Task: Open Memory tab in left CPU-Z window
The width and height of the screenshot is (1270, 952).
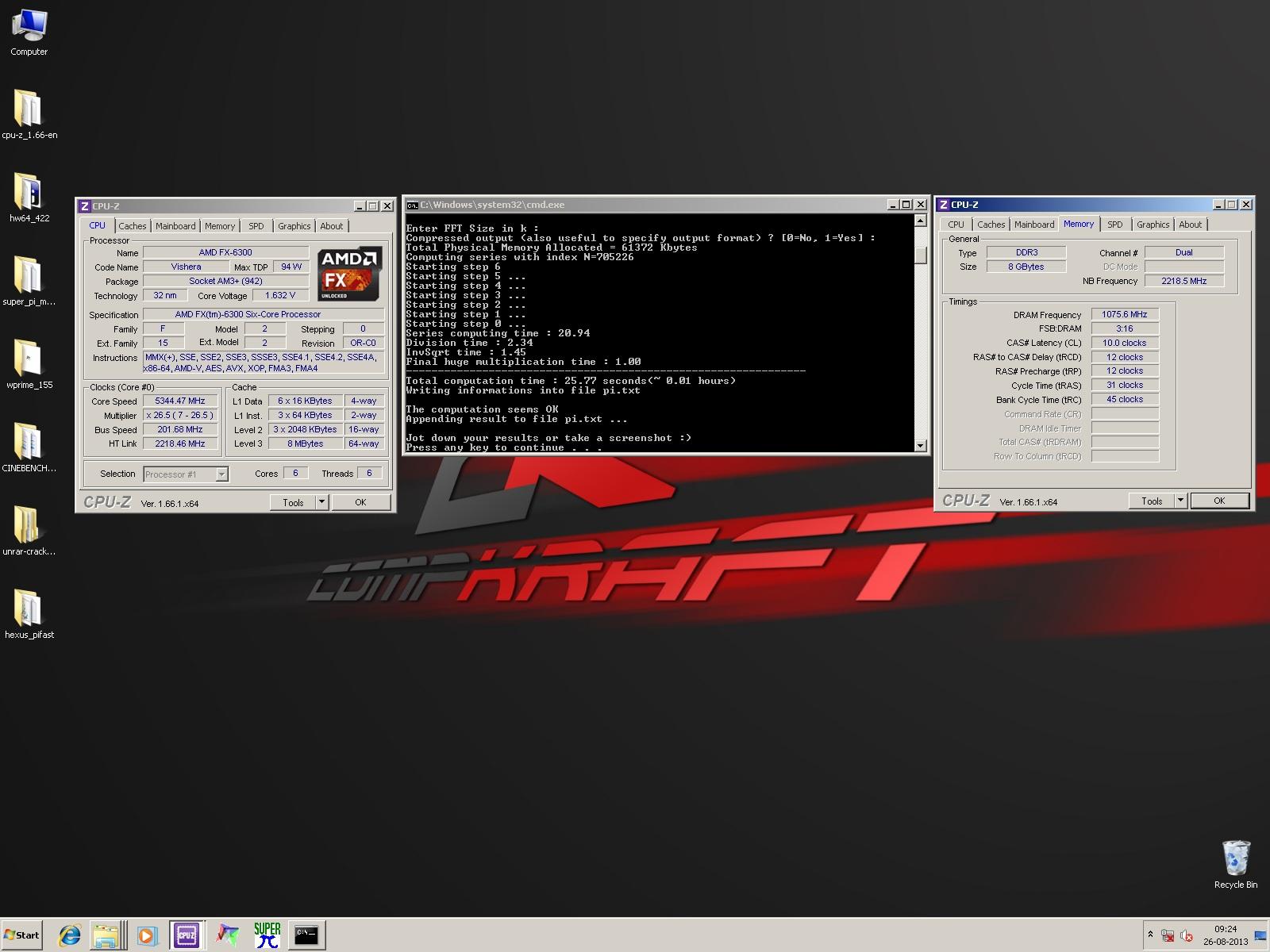Action: [x=220, y=226]
